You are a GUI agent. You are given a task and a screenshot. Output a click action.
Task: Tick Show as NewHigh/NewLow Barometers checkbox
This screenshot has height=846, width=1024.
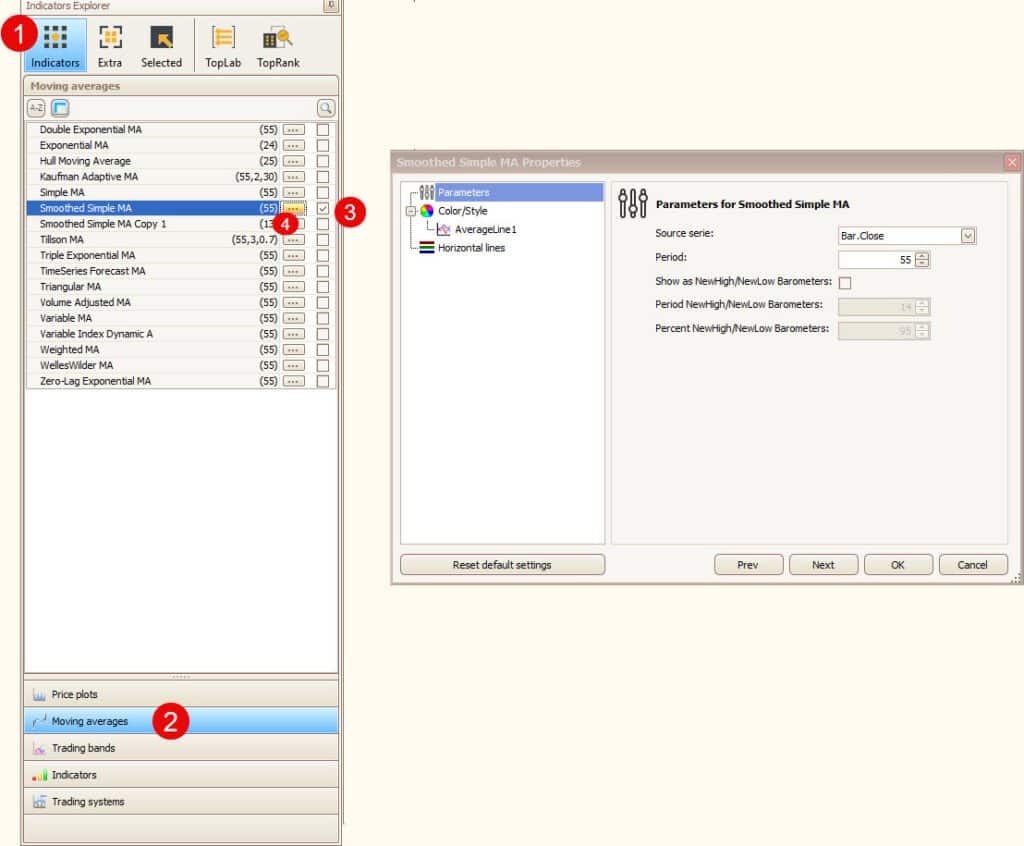pyautogui.click(x=845, y=283)
